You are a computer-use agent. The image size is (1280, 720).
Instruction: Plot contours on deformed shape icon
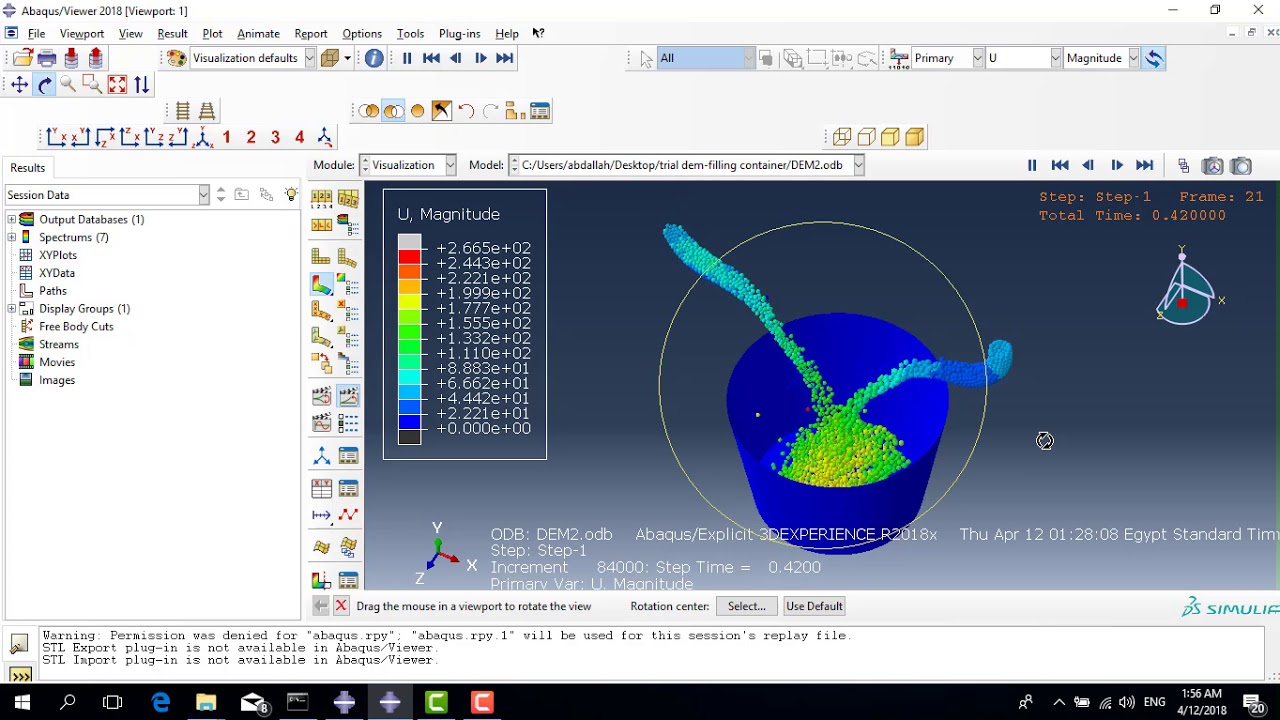tap(321, 285)
